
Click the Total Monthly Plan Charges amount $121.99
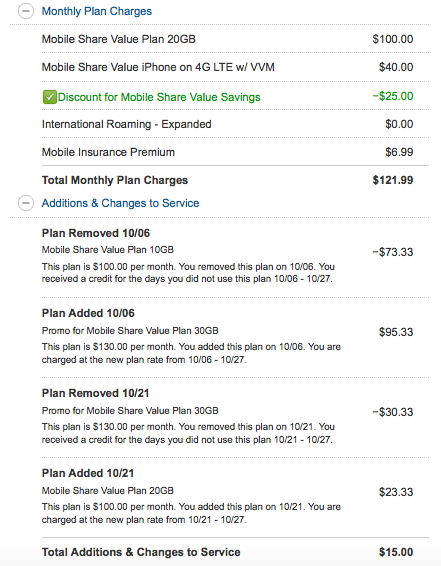pyautogui.click(x=393, y=180)
